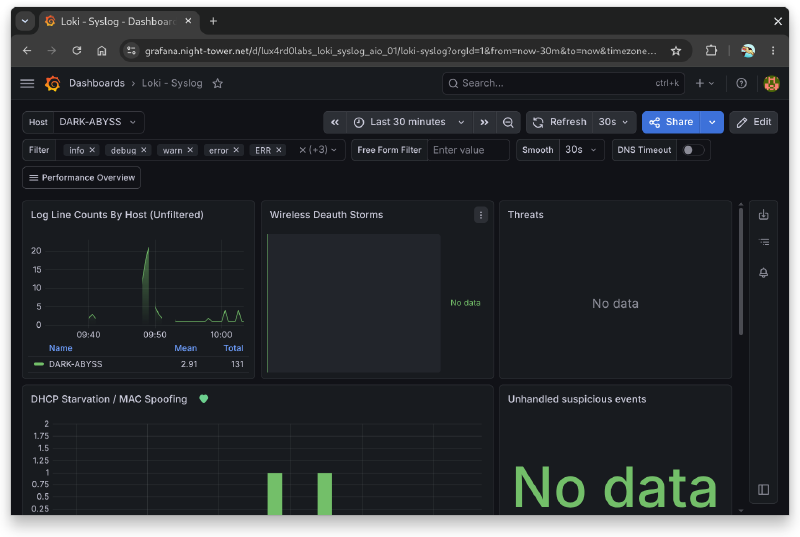The height and width of the screenshot is (537, 800).
Task: Click the Search box in header
Action: pyautogui.click(x=563, y=83)
